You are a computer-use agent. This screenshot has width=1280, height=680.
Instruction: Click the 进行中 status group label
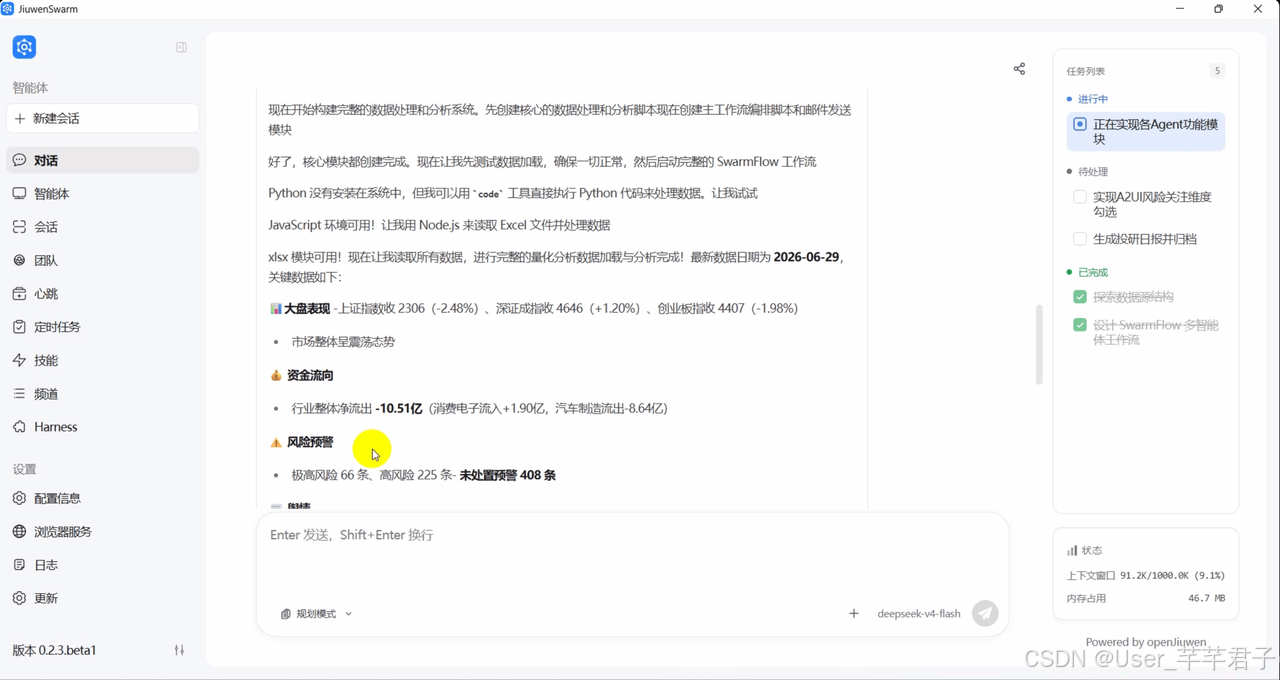tap(1092, 99)
